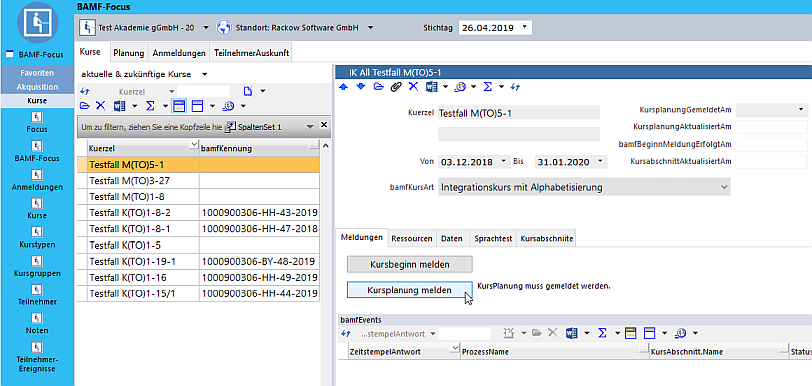The width and height of the screenshot is (812, 386).
Task: Switch to Planung tab
Action: coord(128,53)
